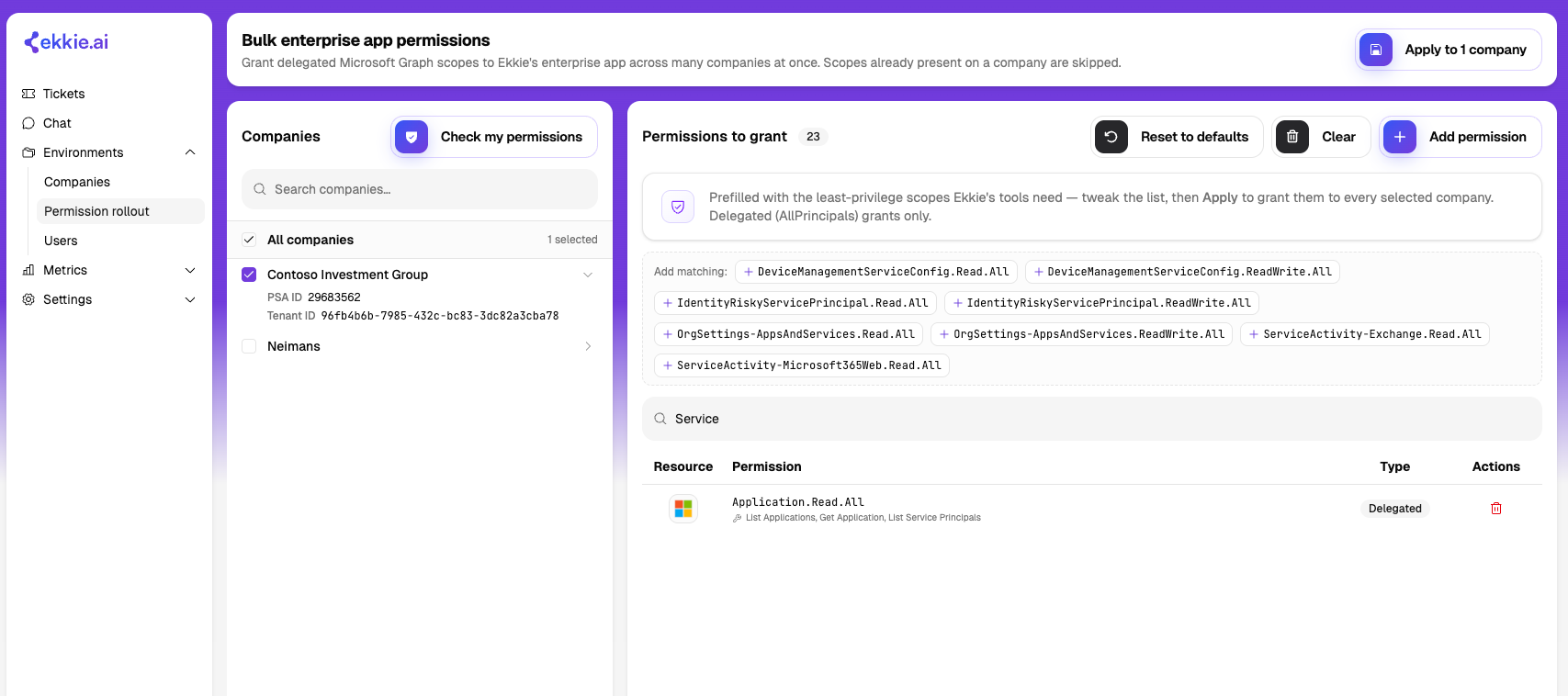Add IdentityRiskyServicePrincipal.Read.All scope
The width and height of the screenshot is (1568, 696).
[x=795, y=303]
